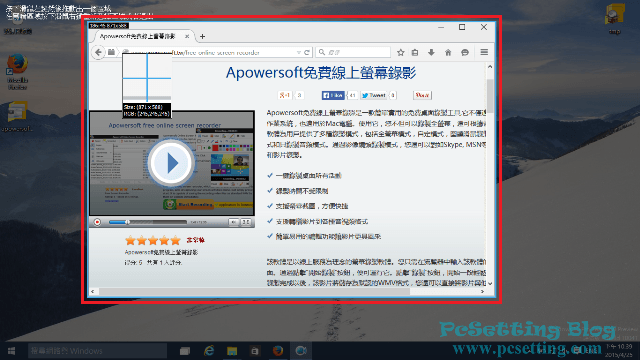Open the top-right desktop folder icon

tap(614, 19)
